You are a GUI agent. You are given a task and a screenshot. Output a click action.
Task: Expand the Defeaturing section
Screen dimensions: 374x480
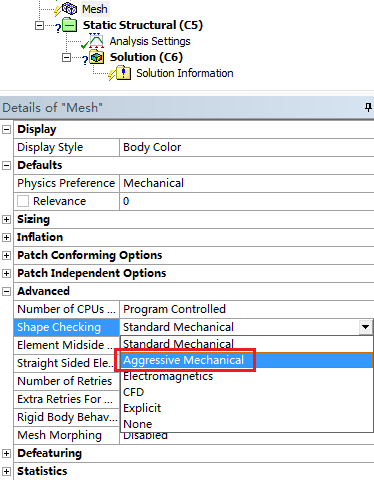(6, 453)
